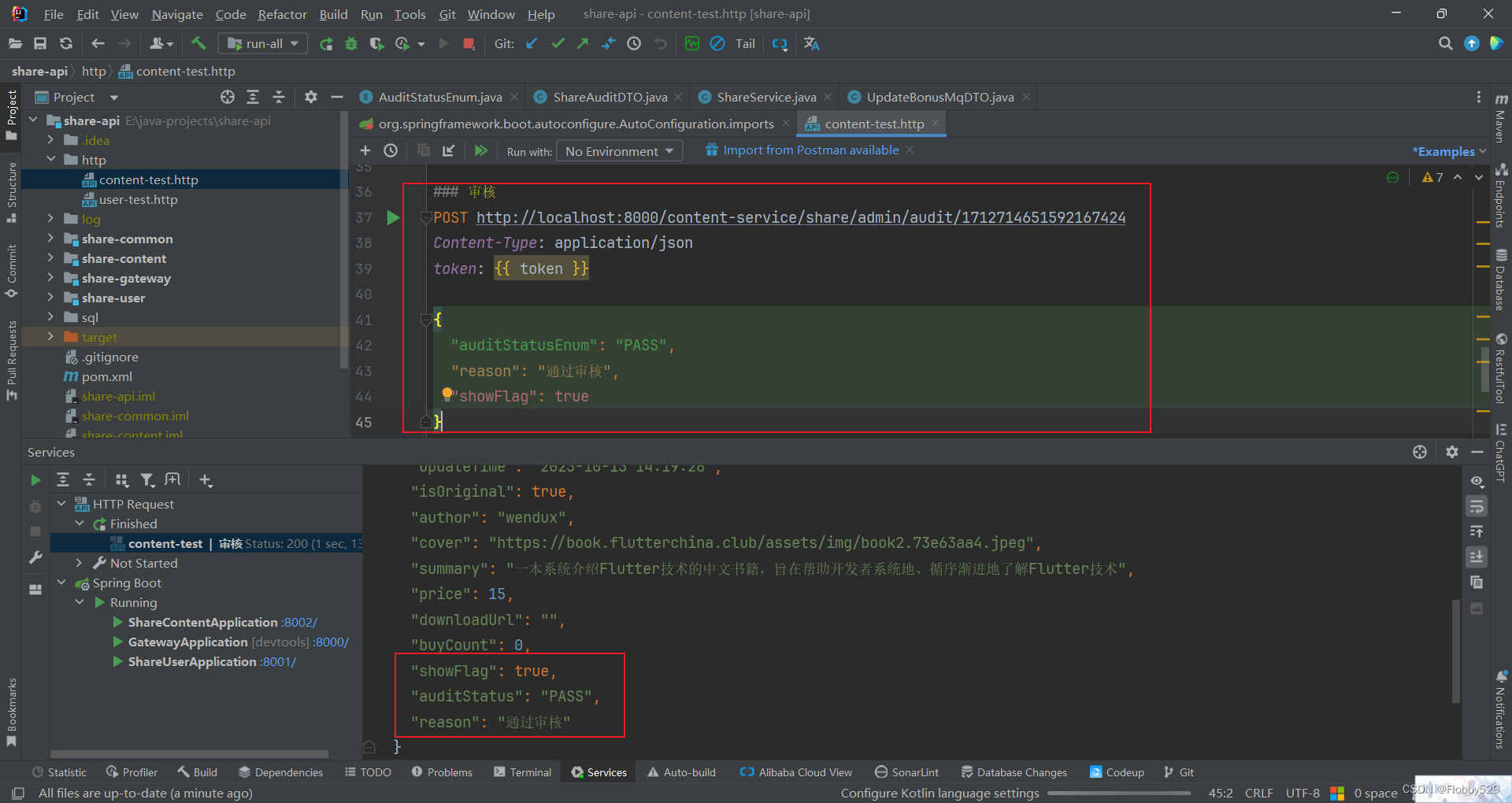Click the Git update project arrow
1512x803 pixels.
pyautogui.click(x=532, y=44)
